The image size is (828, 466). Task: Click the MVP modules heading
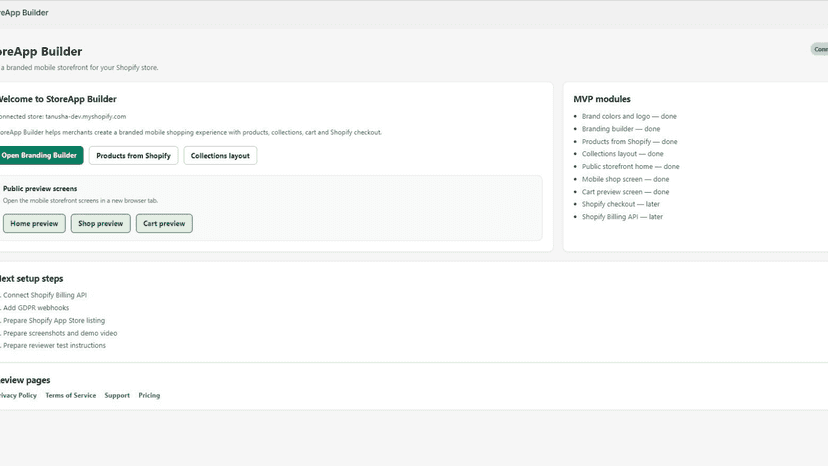[x=602, y=99]
